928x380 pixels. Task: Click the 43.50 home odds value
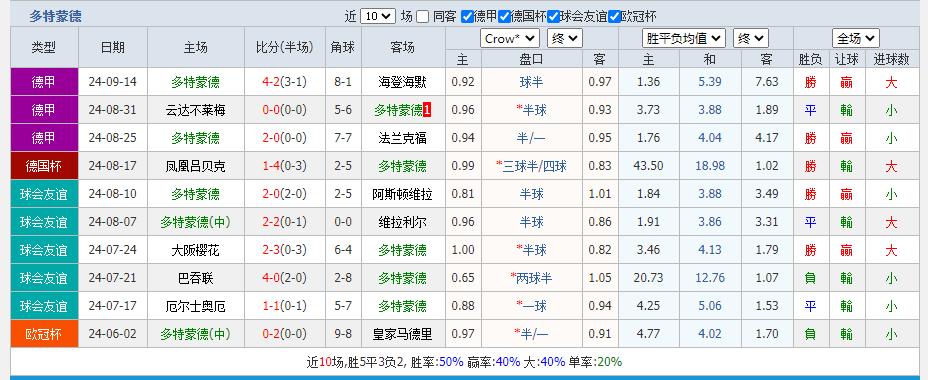[648, 166]
